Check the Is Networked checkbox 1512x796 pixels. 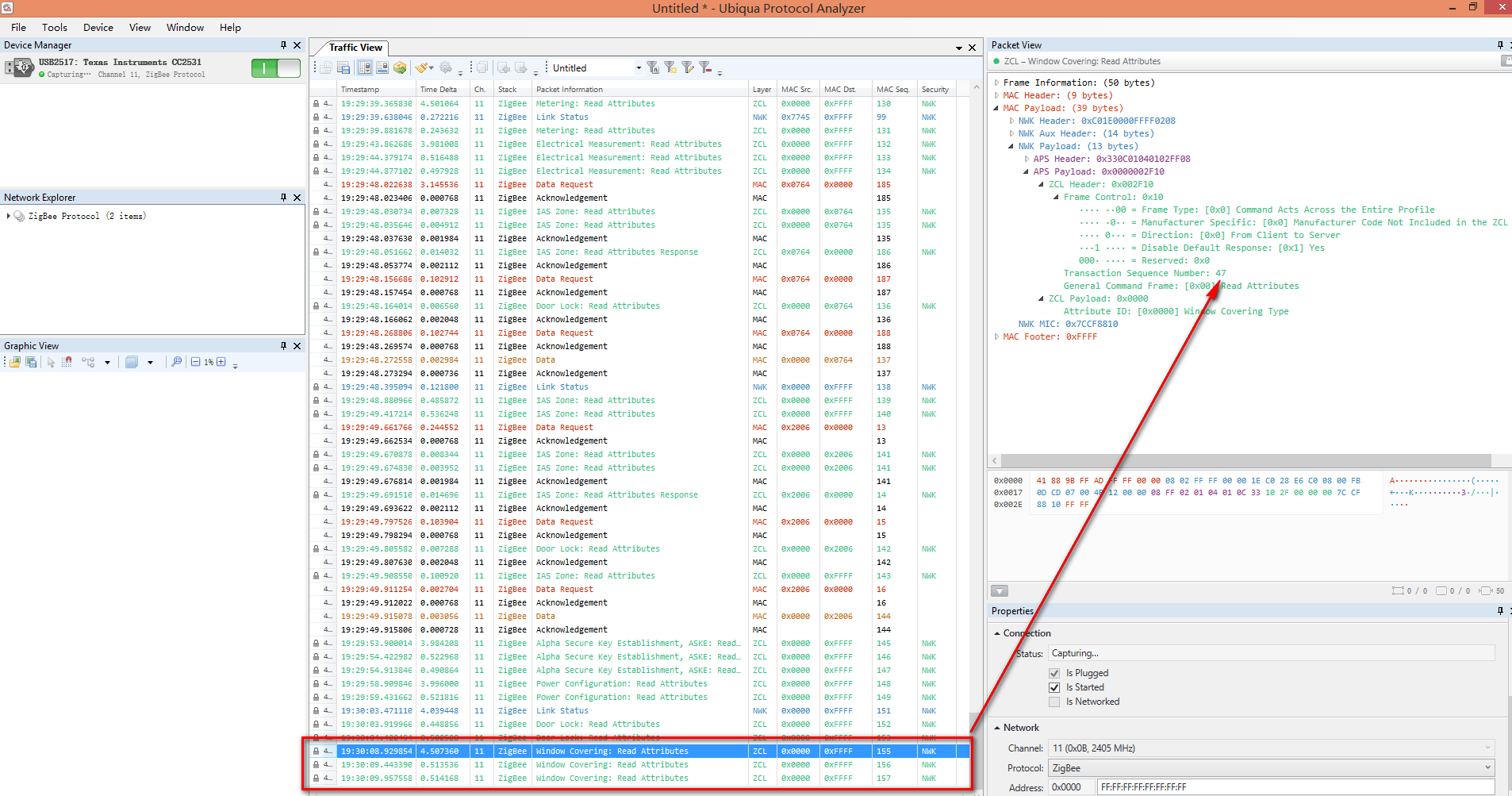[x=1054, y=702]
